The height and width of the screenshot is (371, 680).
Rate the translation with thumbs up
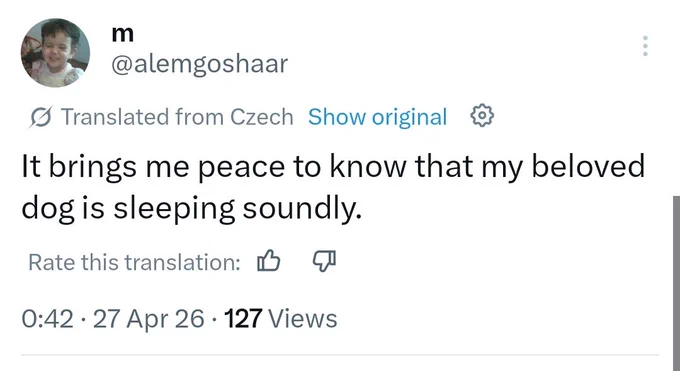point(268,261)
